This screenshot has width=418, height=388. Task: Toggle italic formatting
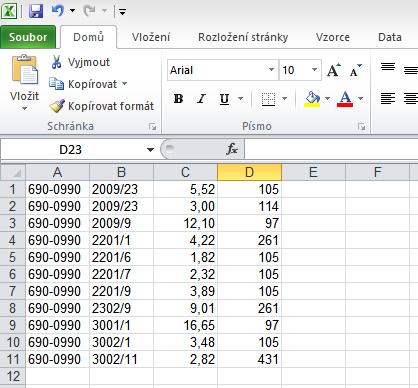tap(201, 99)
